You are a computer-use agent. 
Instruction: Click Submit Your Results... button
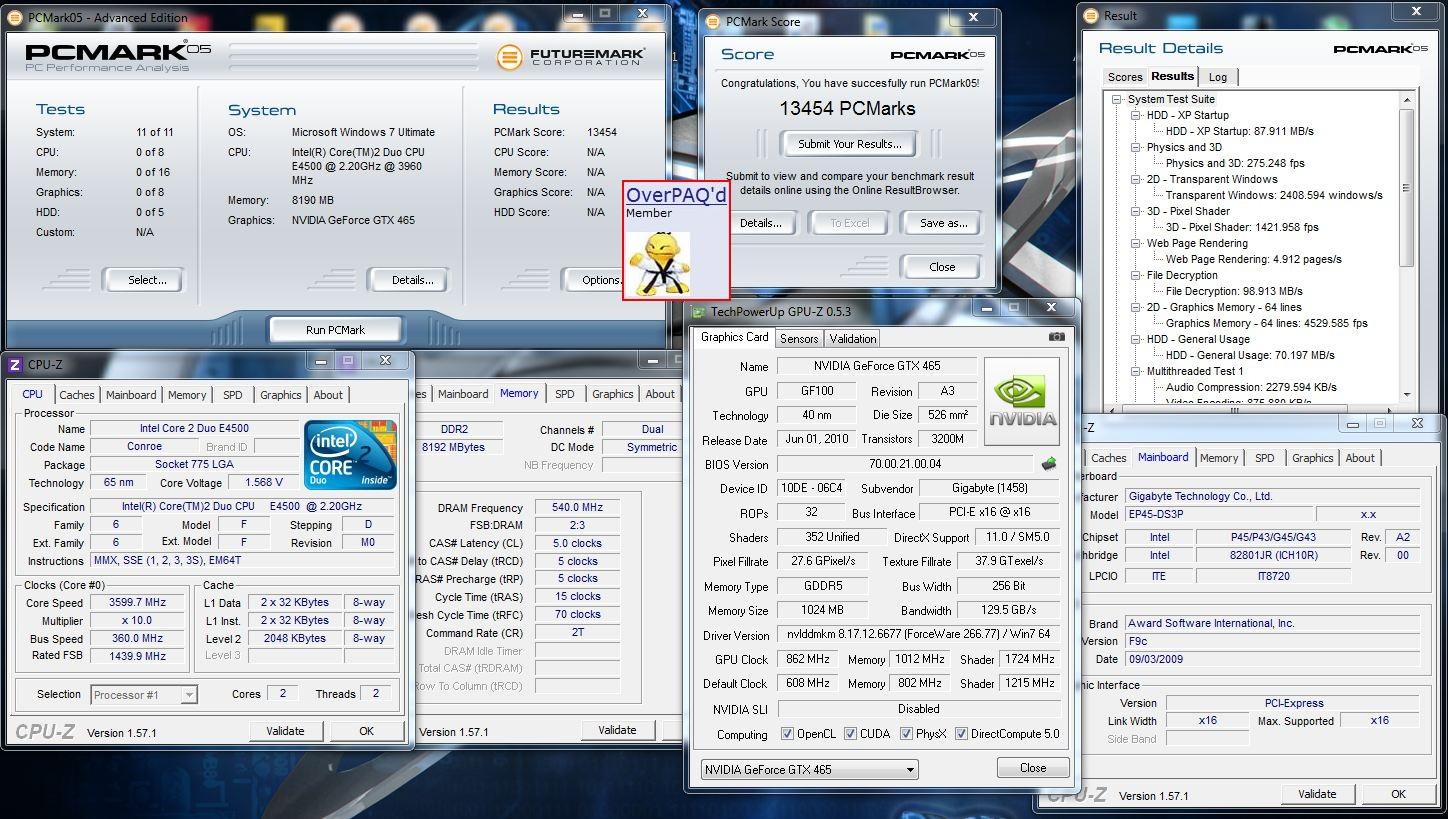(849, 144)
